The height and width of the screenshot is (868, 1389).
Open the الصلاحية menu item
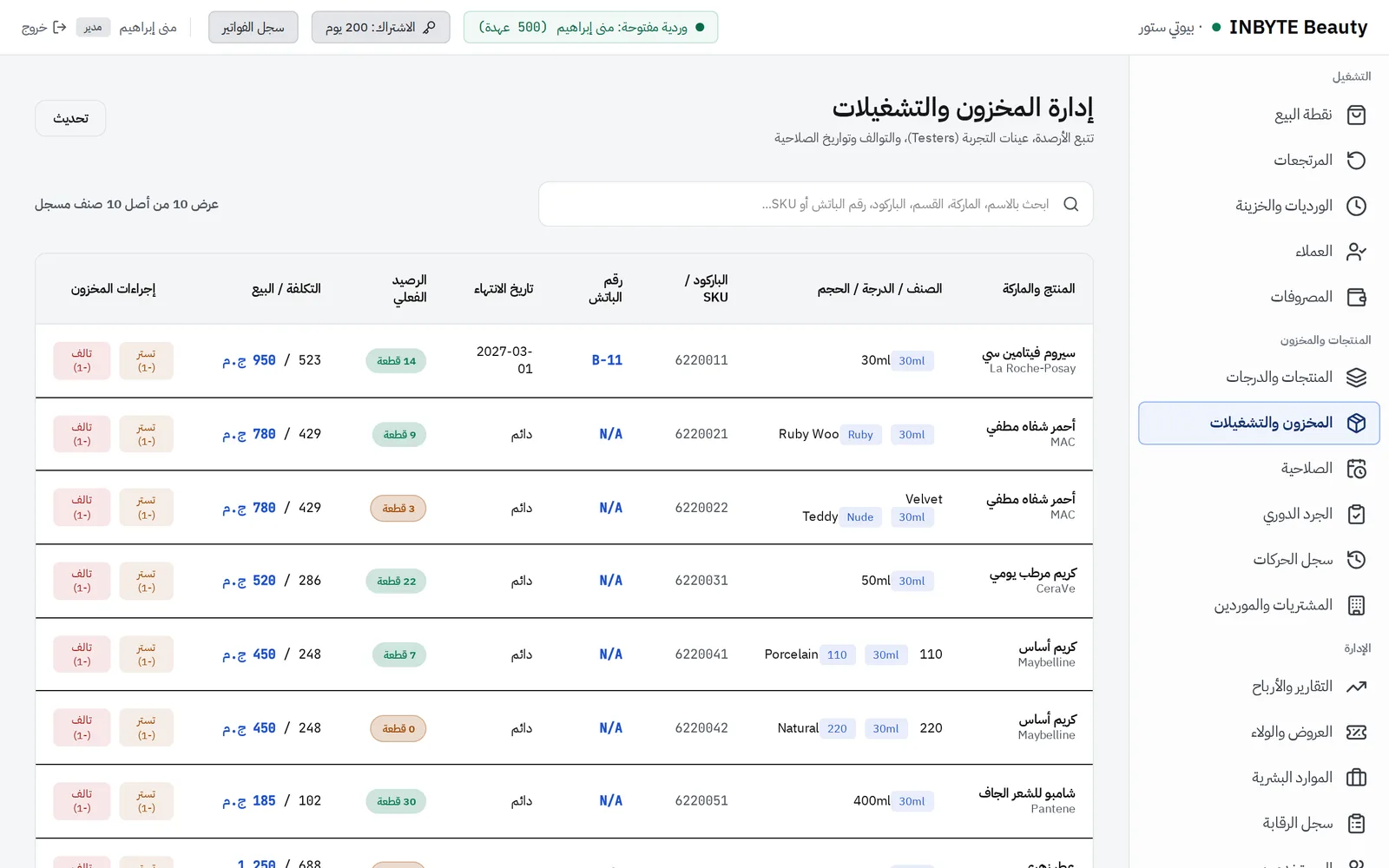tap(1259, 469)
